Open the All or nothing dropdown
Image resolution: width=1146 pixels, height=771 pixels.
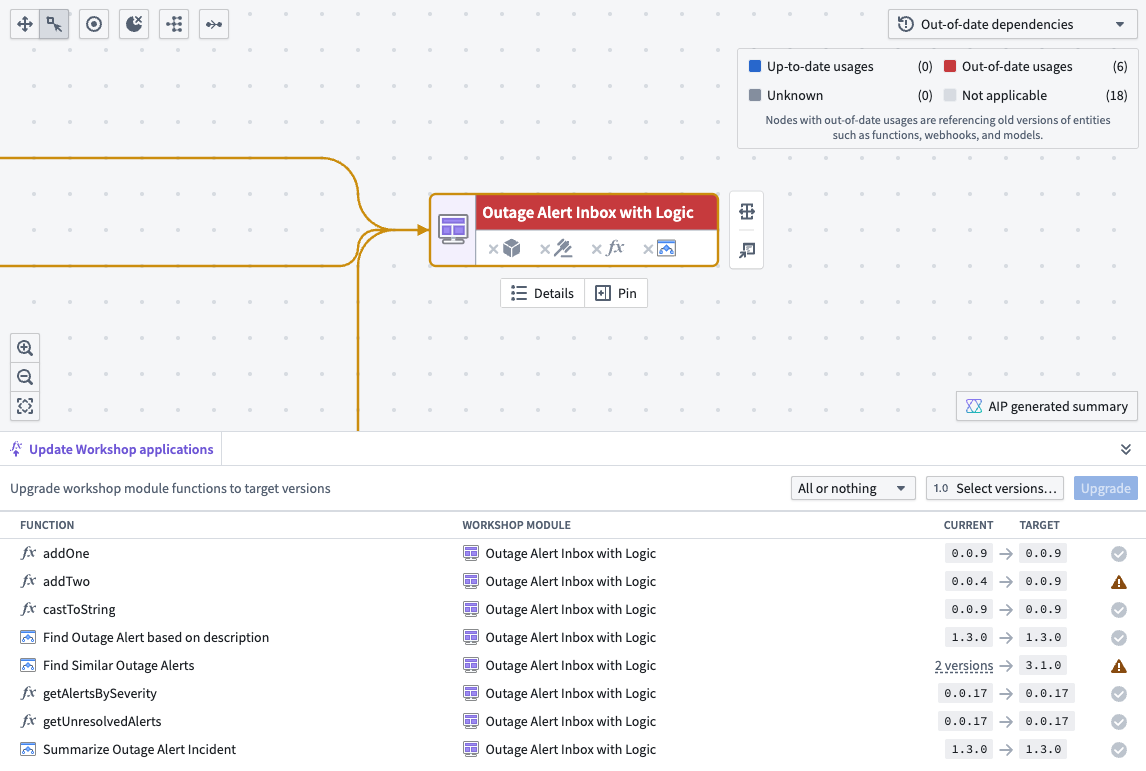(x=853, y=488)
